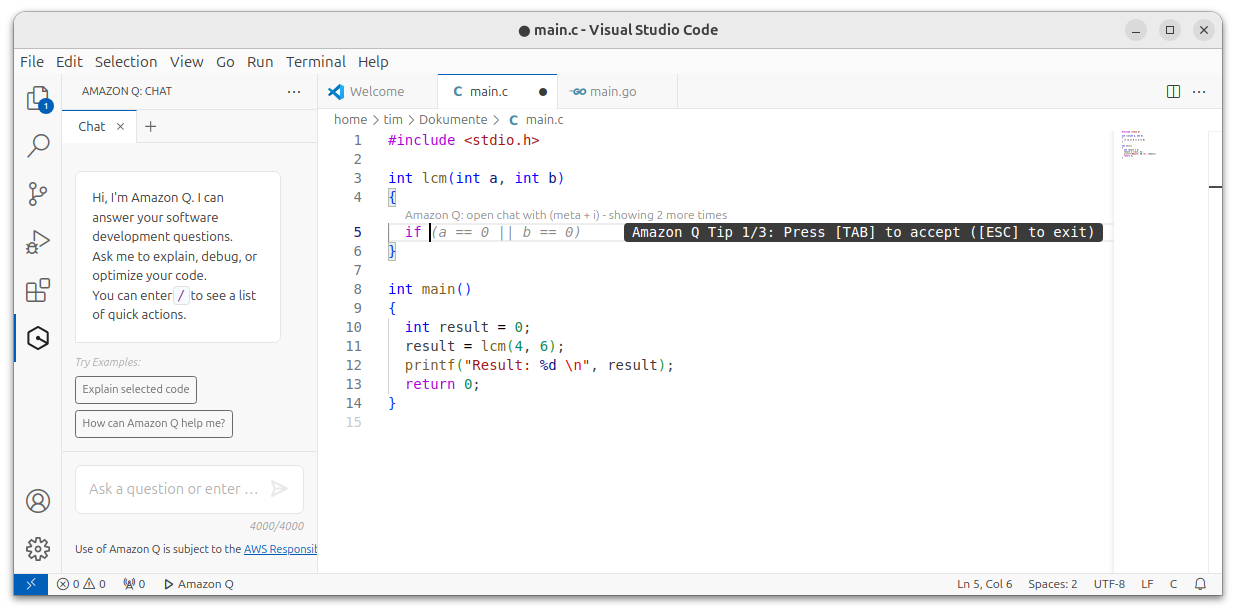The width and height of the screenshot is (1236, 612).
Task: Add a new chat tab with plus
Action: [x=151, y=126]
